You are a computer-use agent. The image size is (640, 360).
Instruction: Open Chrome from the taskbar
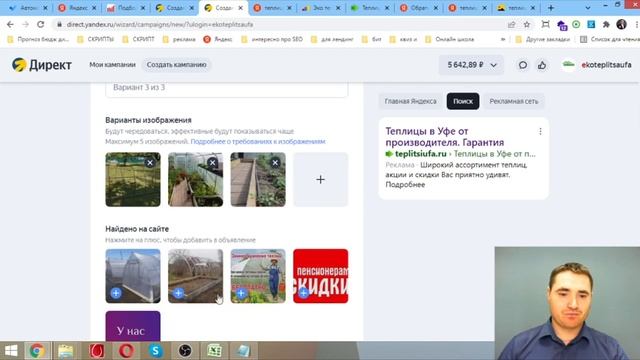pos(36,351)
